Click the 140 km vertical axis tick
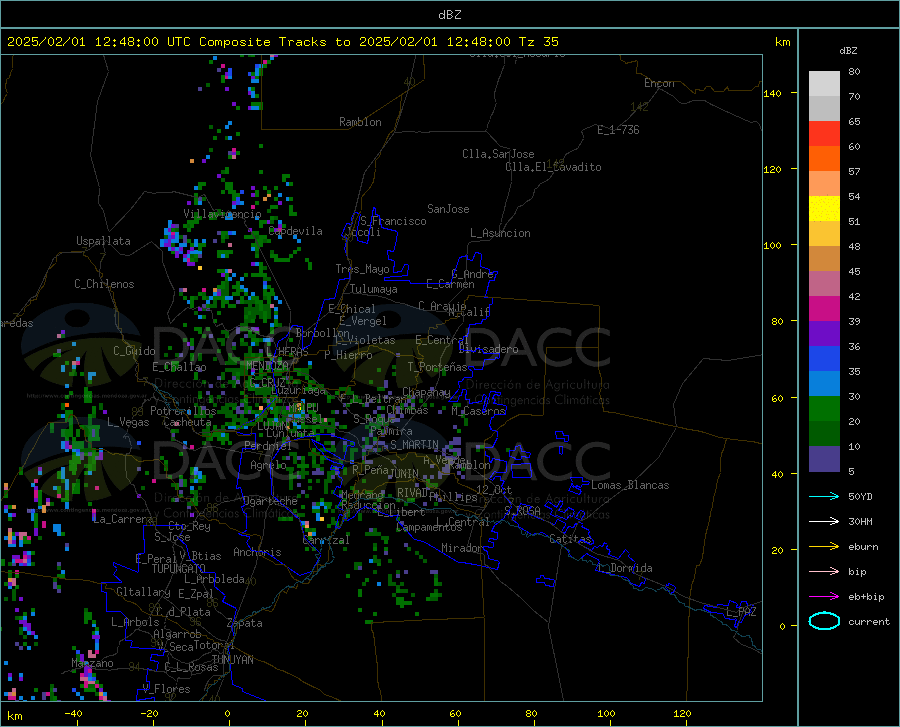This screenshot has height=727, width=900. 773,93
